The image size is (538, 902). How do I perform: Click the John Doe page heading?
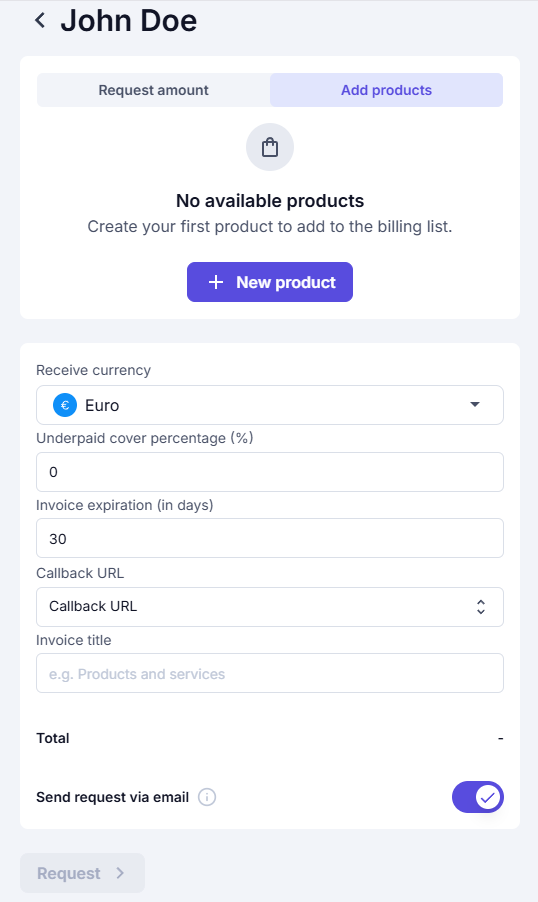129,21
